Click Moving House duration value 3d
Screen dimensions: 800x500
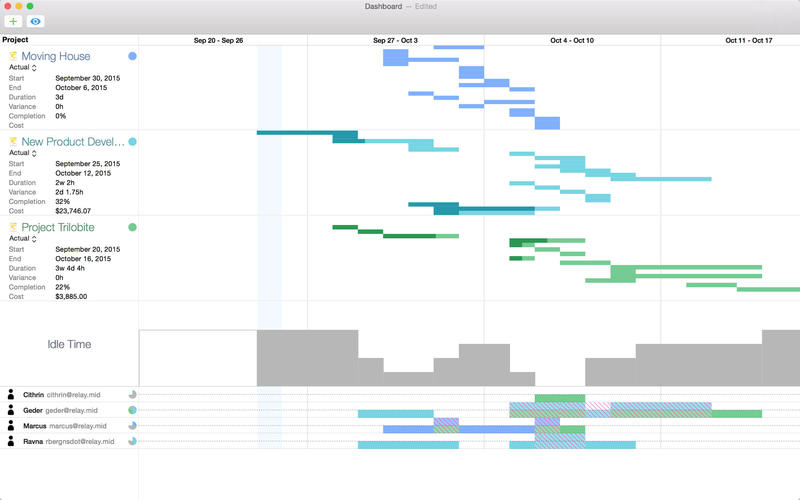pos(59,97)
